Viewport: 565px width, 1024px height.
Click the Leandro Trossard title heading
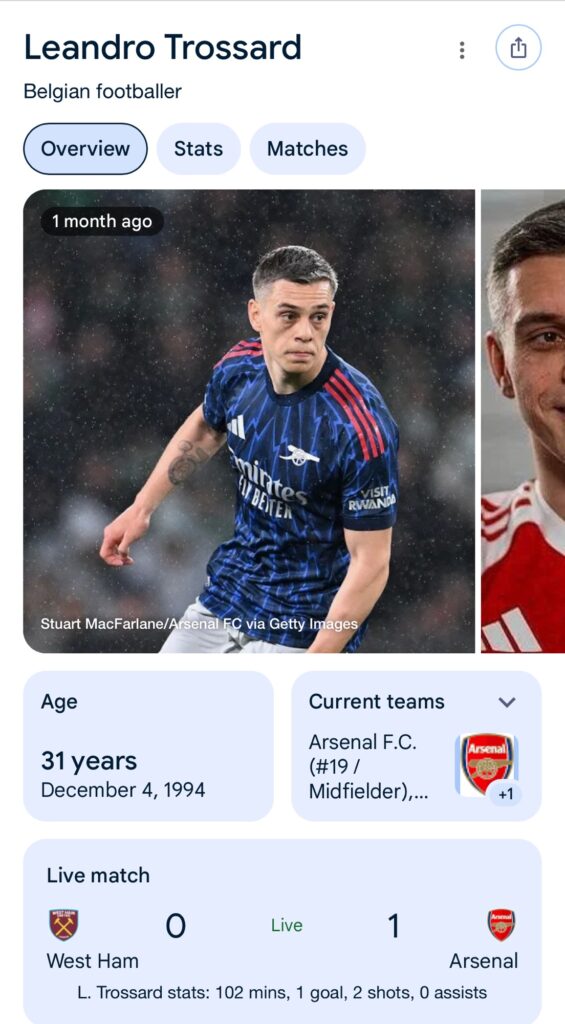click(163, 48)
